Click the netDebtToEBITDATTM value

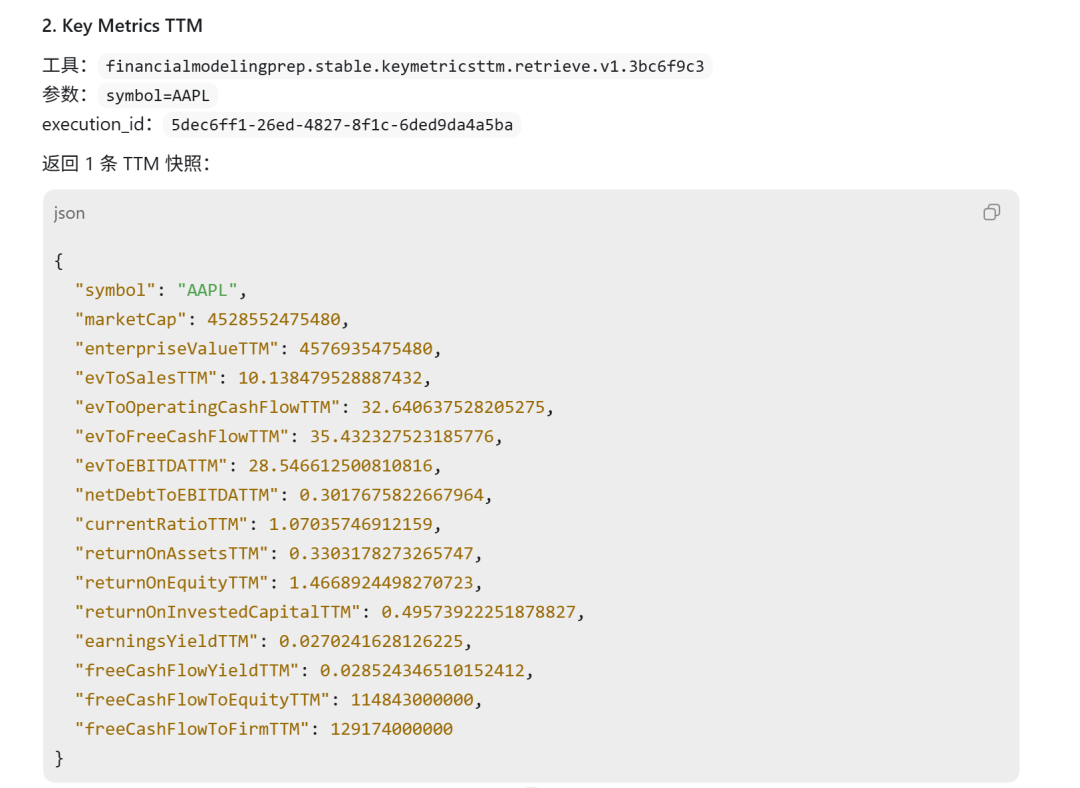point(391,495)
